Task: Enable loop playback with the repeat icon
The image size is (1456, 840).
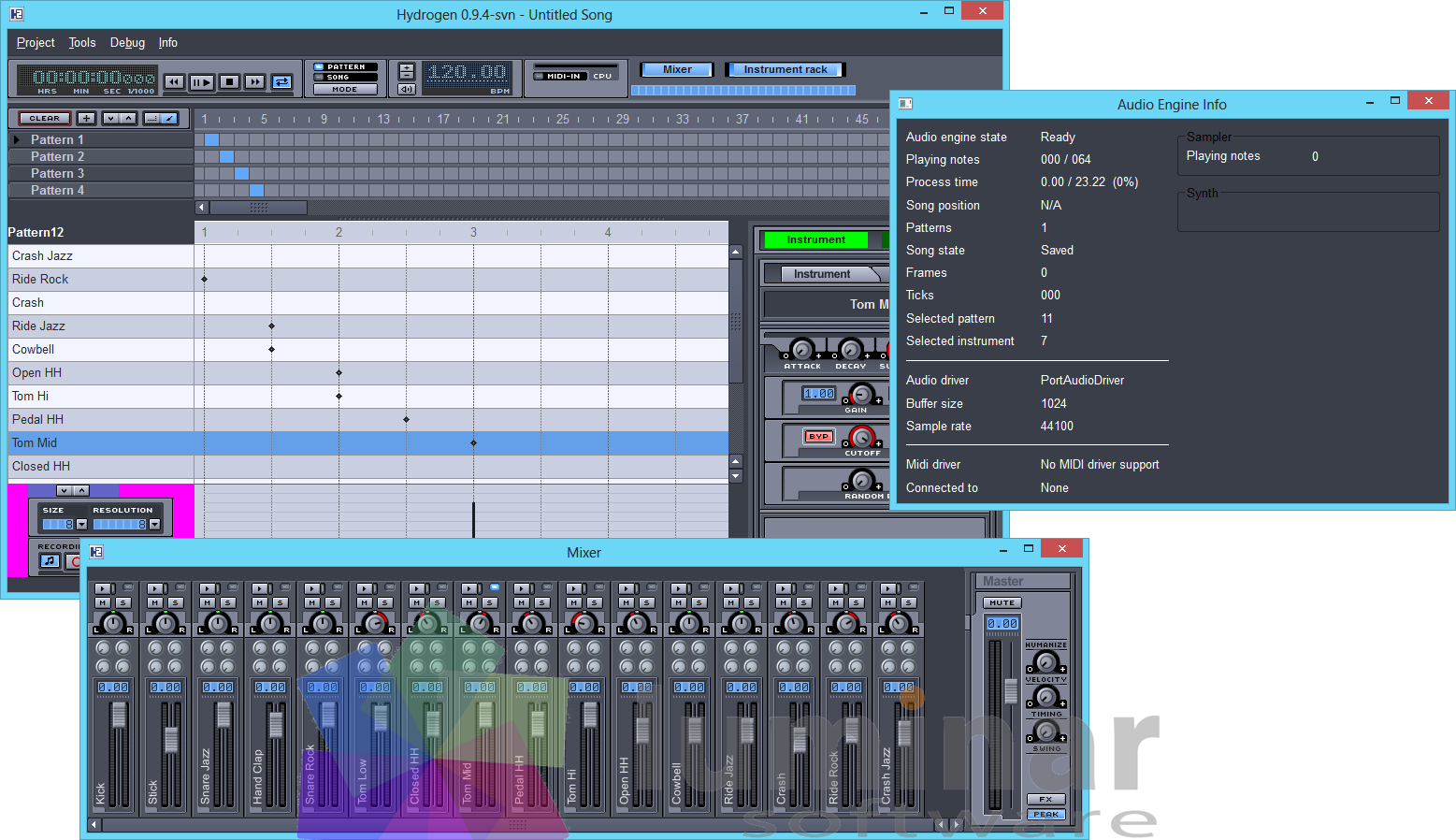Action: (x=282, y=81)
